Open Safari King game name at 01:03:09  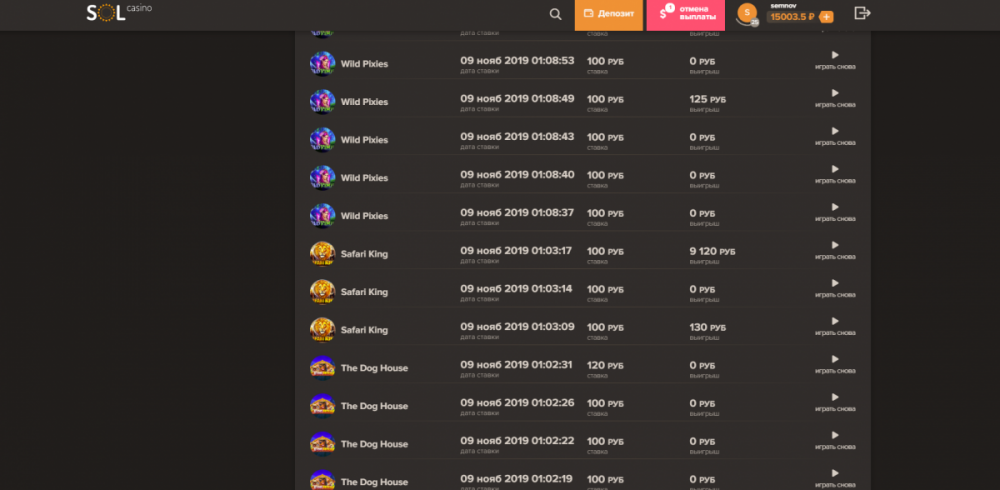tap(364, 330)
